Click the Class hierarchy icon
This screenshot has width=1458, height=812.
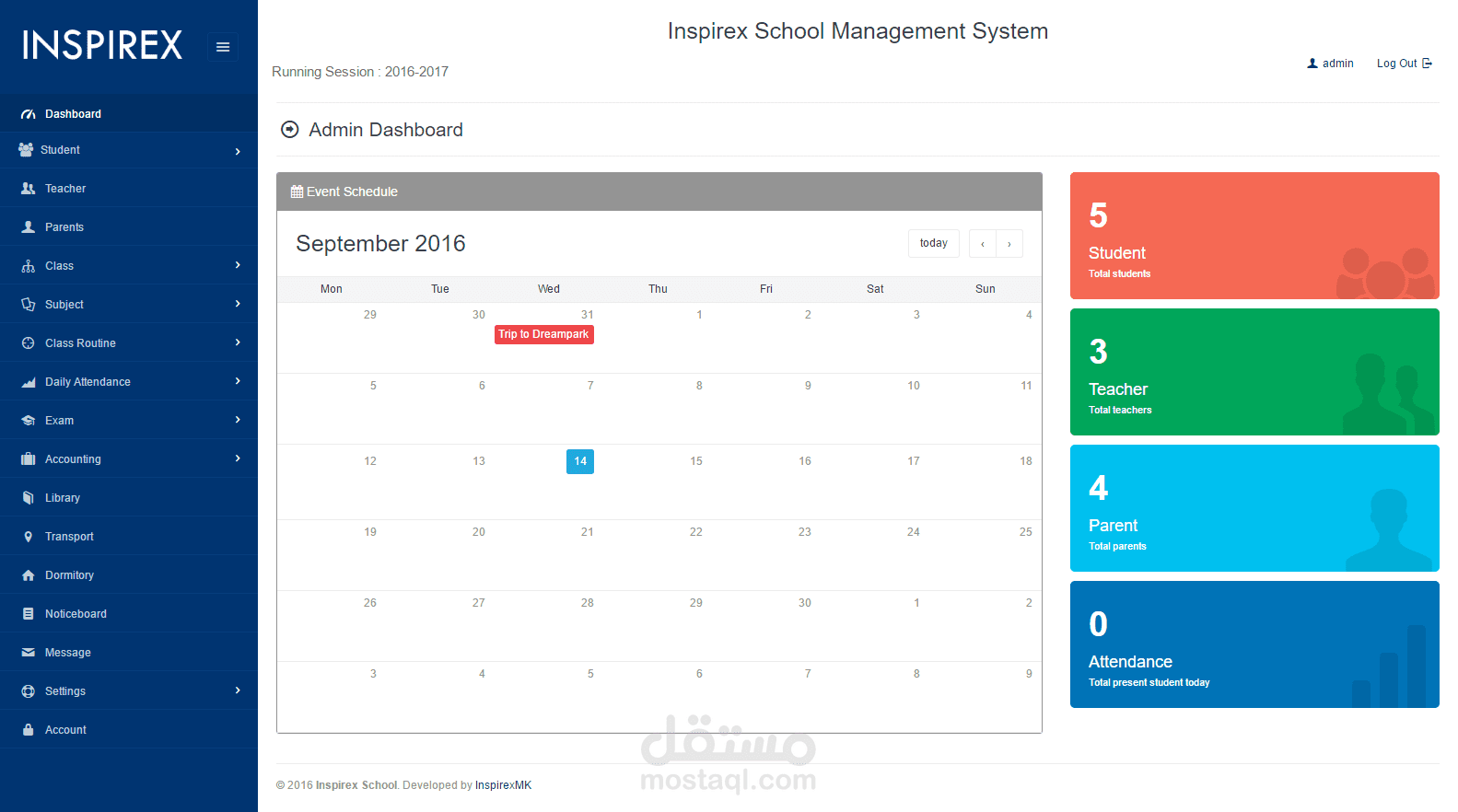(x=29, y=266)
